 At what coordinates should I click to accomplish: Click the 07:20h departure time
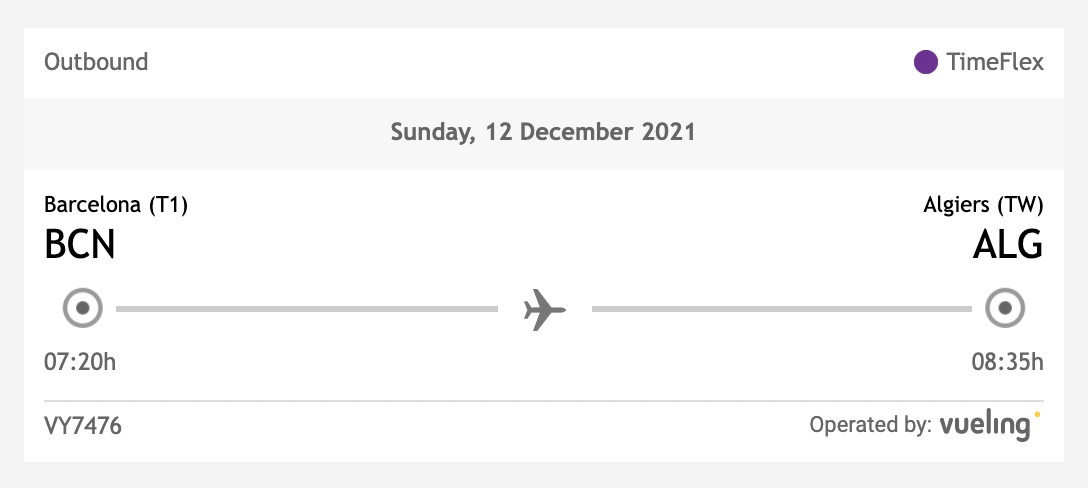(x=80, y=361)
